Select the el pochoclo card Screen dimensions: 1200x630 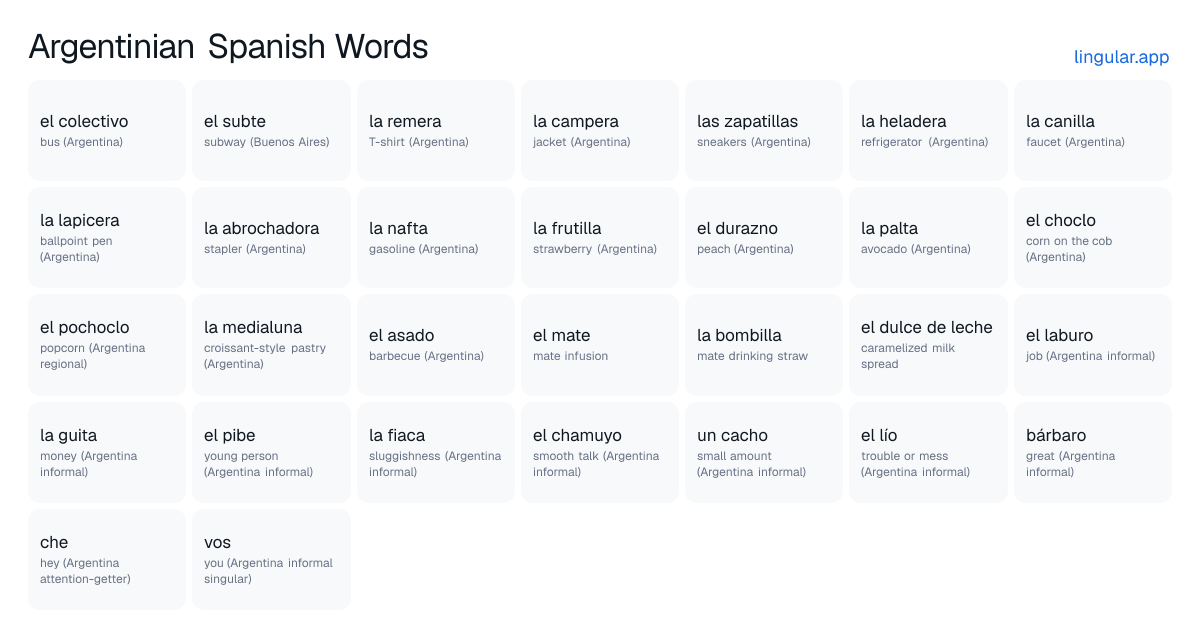[107, 345]
